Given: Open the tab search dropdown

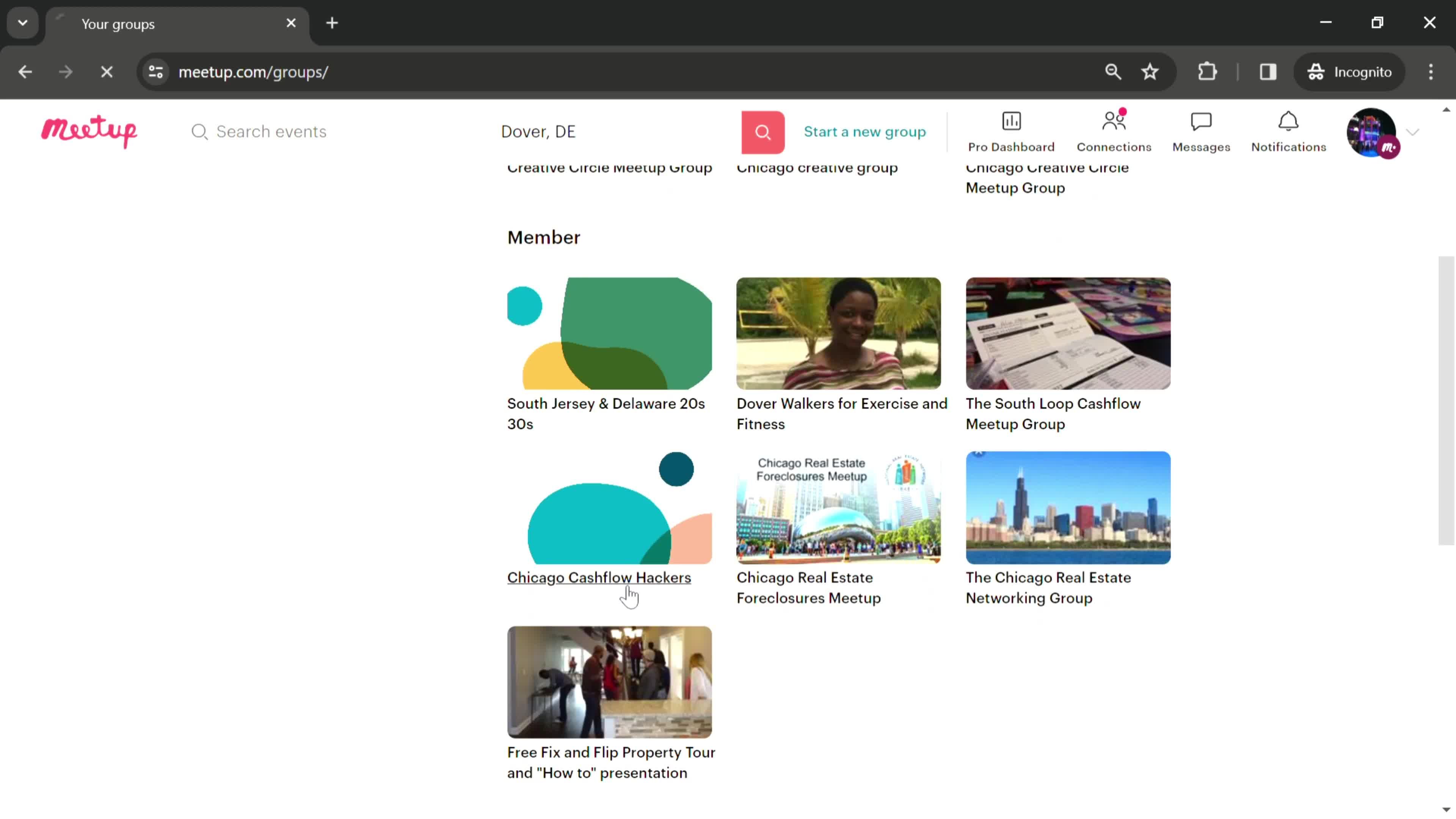Looking at the screenshot, I should 23,23.
